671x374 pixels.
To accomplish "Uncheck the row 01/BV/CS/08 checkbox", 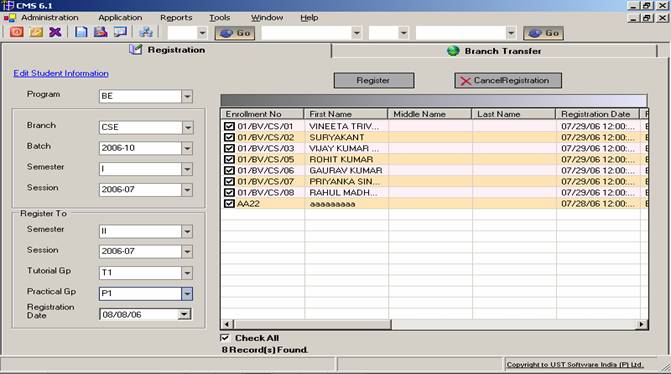I will coord(229,193).
